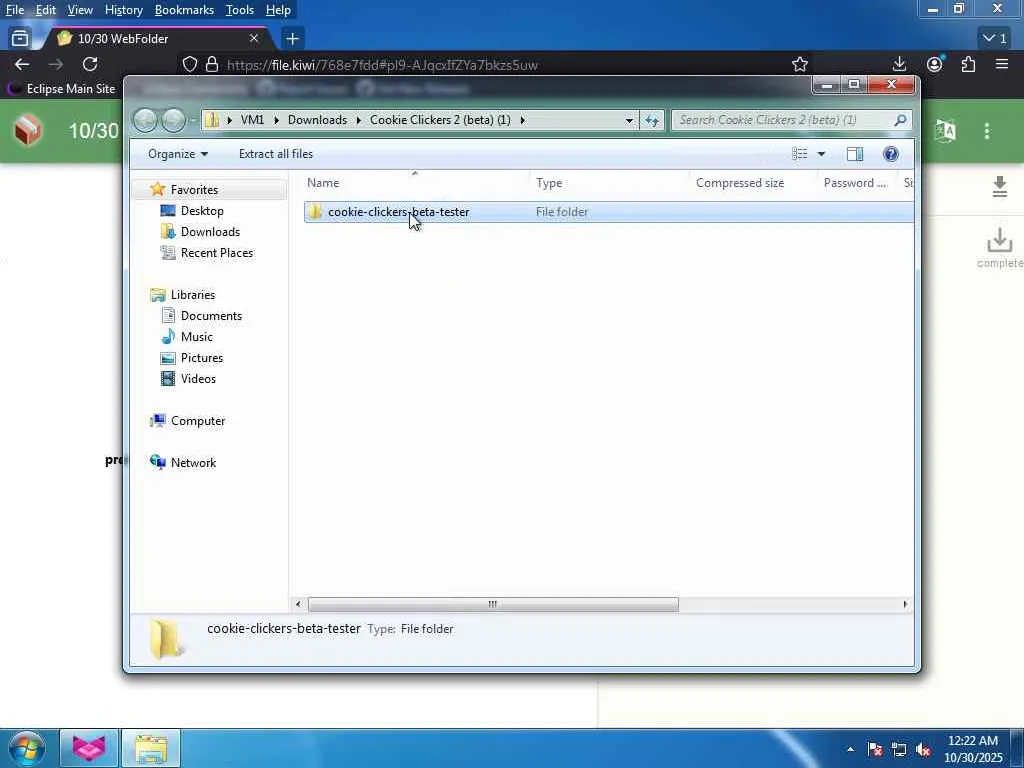Viewport: 1024px width, 768px height.
Task: Click the shield tracking protection icon
Action: [189, 64]
